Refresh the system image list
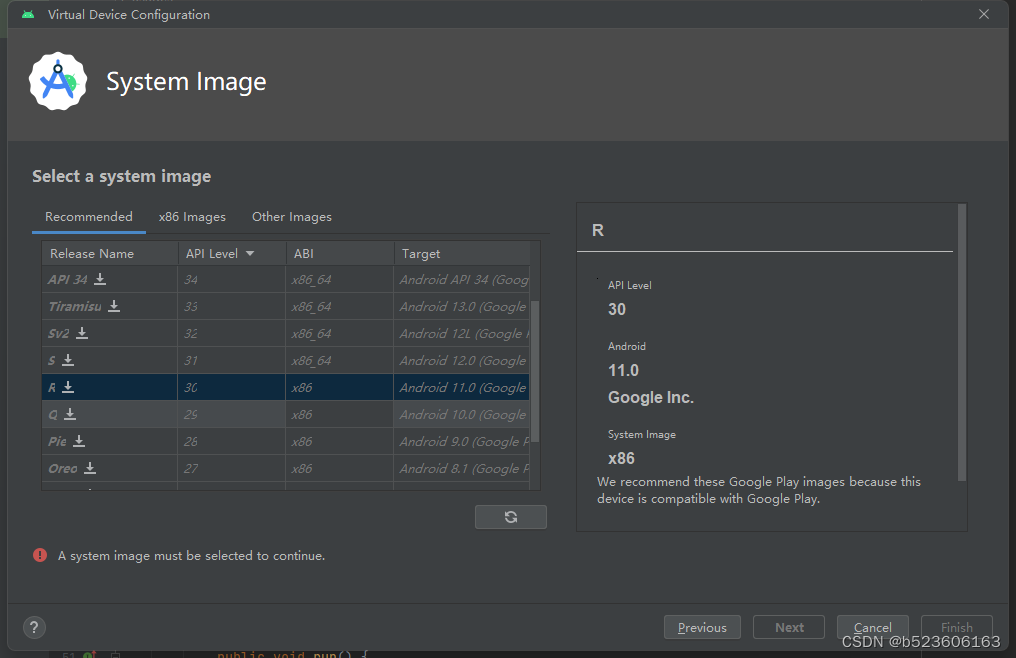The width and height of the screenshot is (1016, 658). pos(511,517)
